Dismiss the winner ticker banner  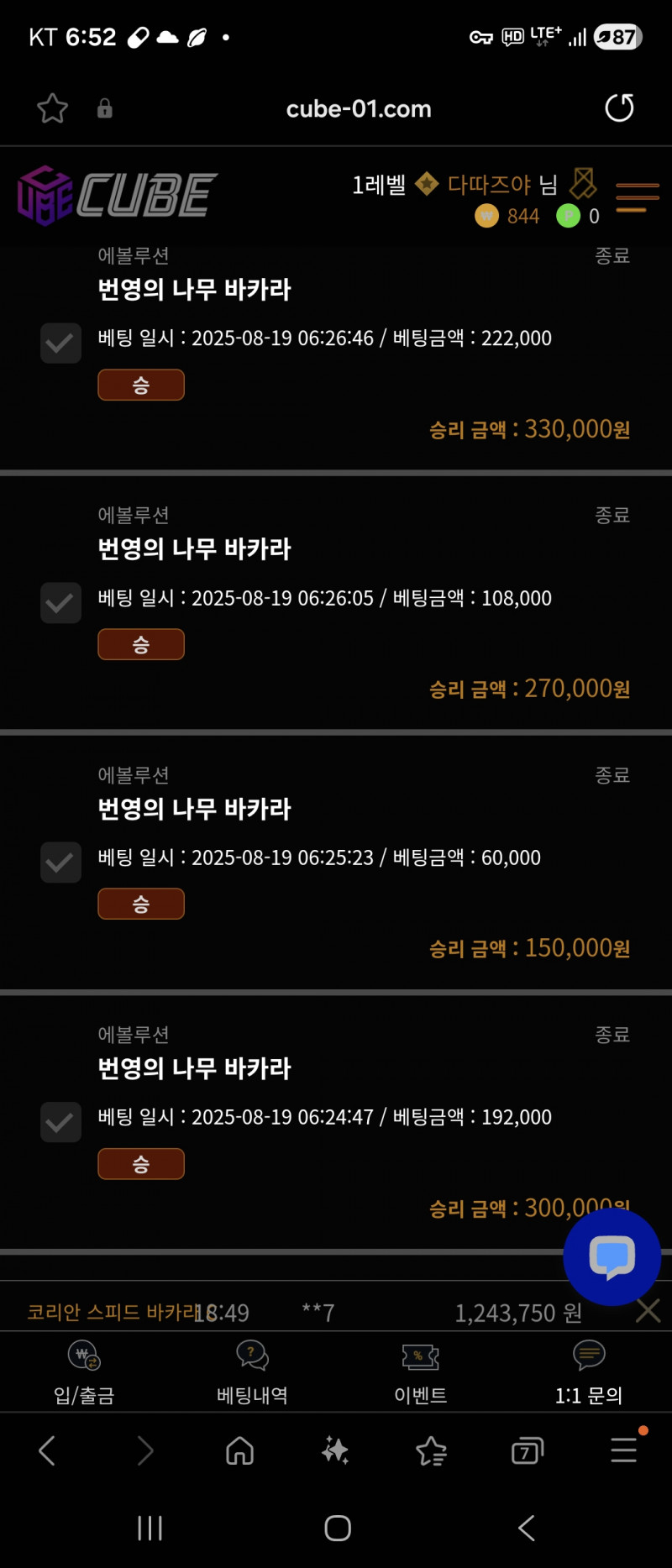(x=648, y=1310)
